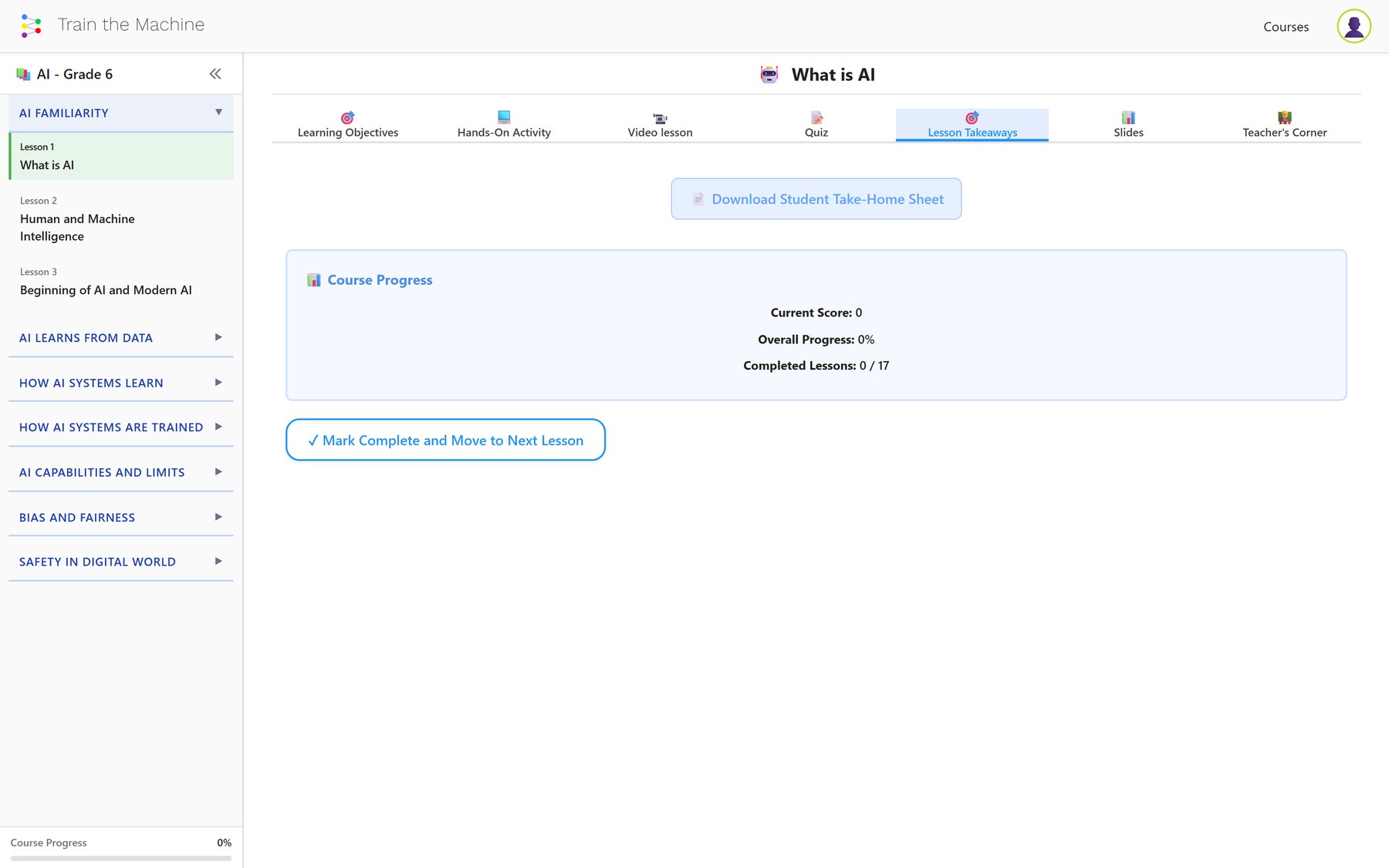1389x868 pixels.
Task: Go to the Video lesson tab
Action: (660, 125)
